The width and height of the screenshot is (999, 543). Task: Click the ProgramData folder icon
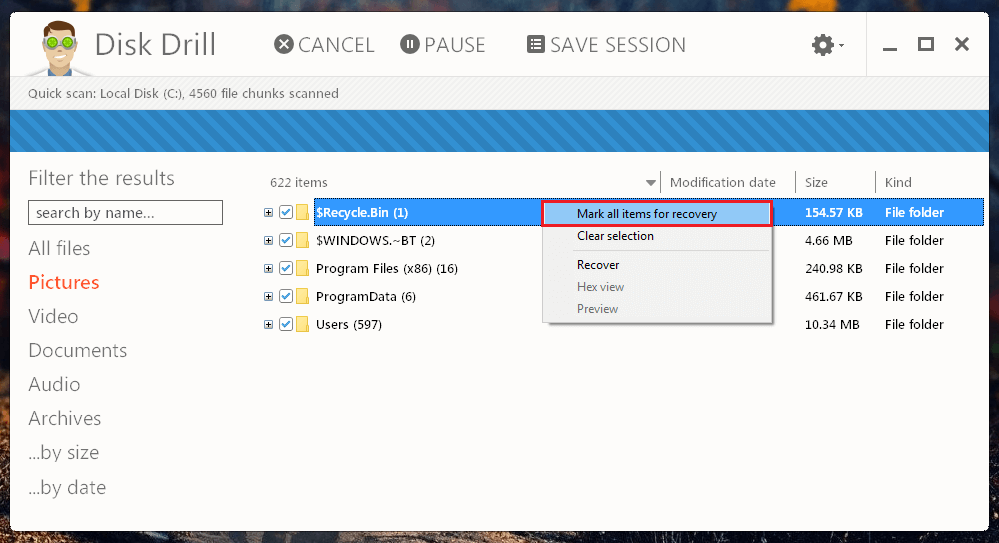[x=302, y=296]
